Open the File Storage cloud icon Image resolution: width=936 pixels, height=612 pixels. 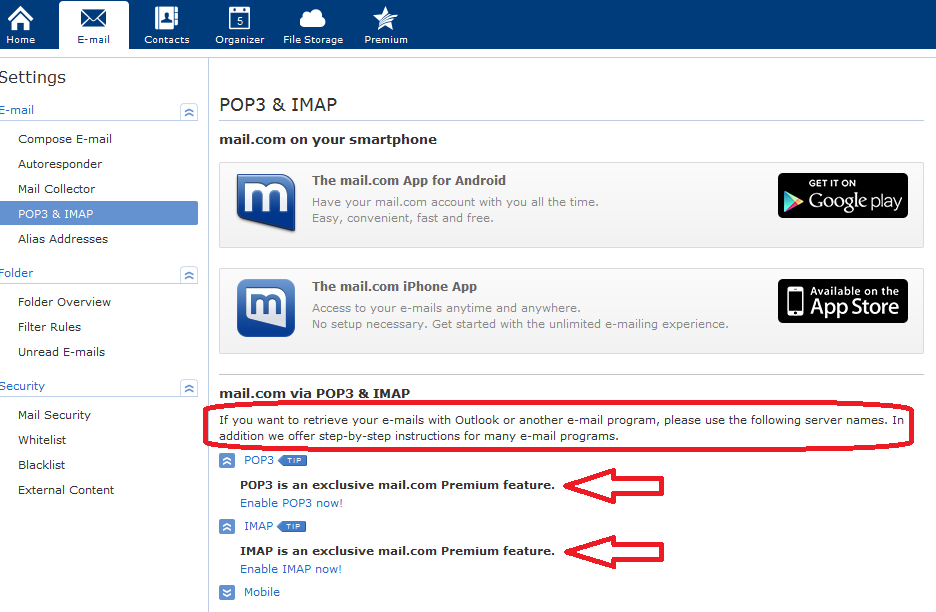coord(313,19)
